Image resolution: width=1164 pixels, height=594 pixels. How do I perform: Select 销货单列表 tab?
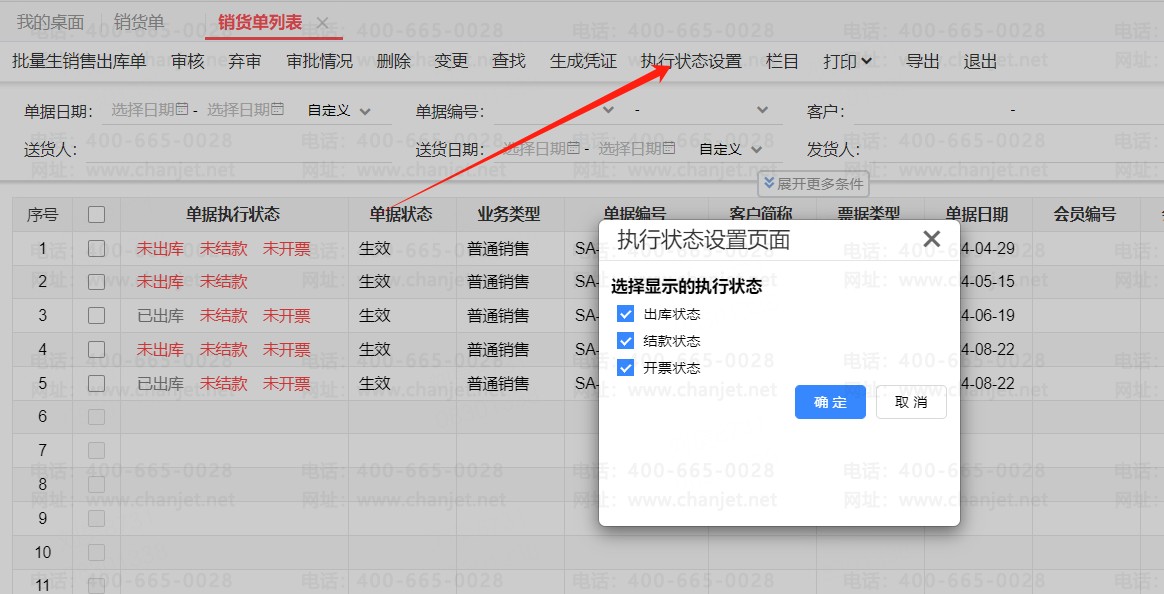coord(260,22)
